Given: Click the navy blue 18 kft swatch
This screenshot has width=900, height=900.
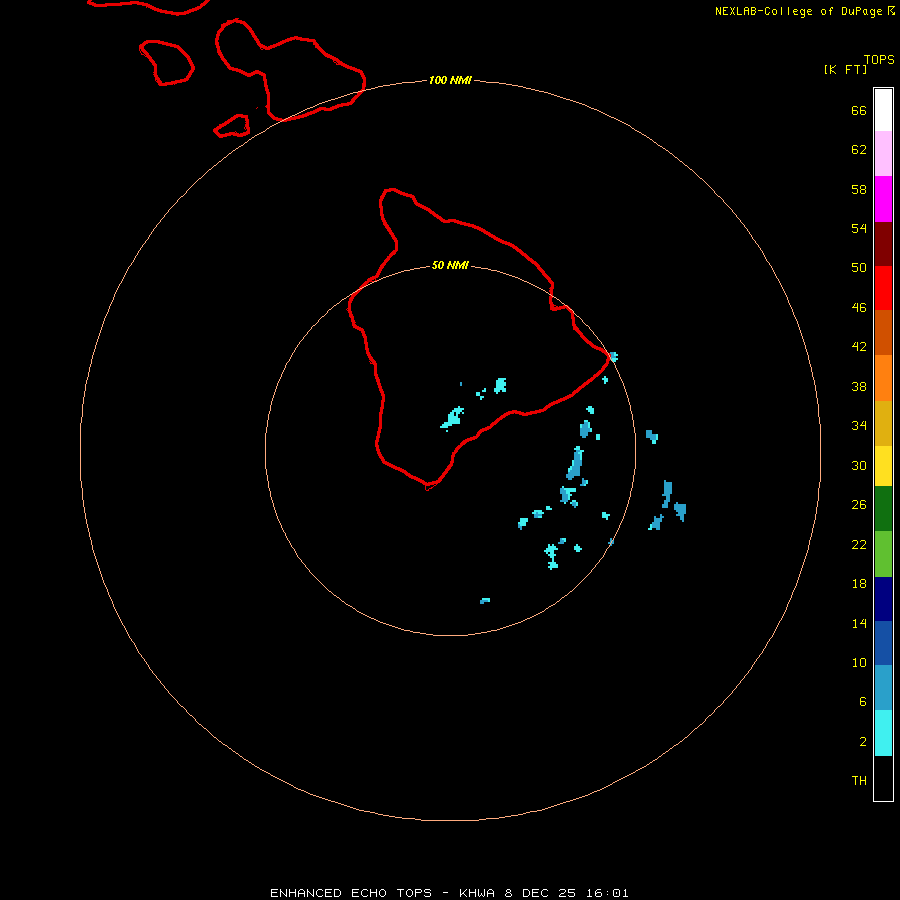Looking at the screenshot, I should click(883, 599).
